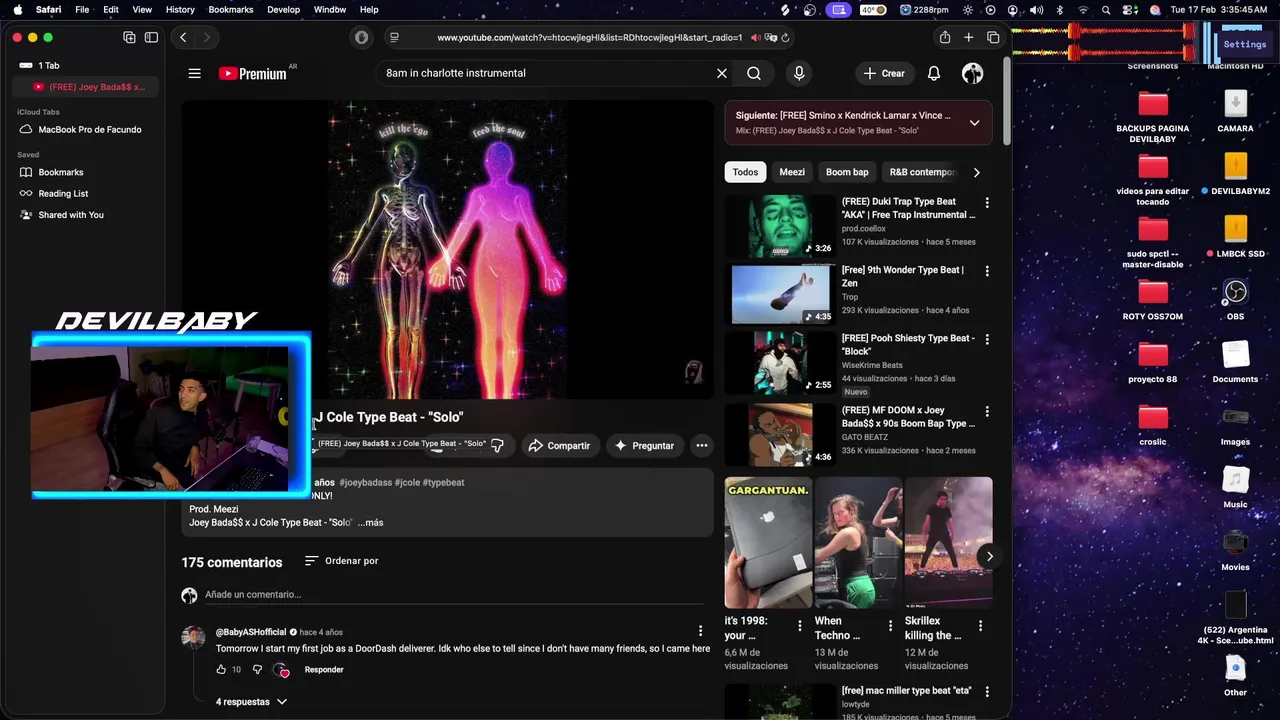
Task: Hide Safari sidebar with sidebar toggle icon
Action: (x=151, y=37)
